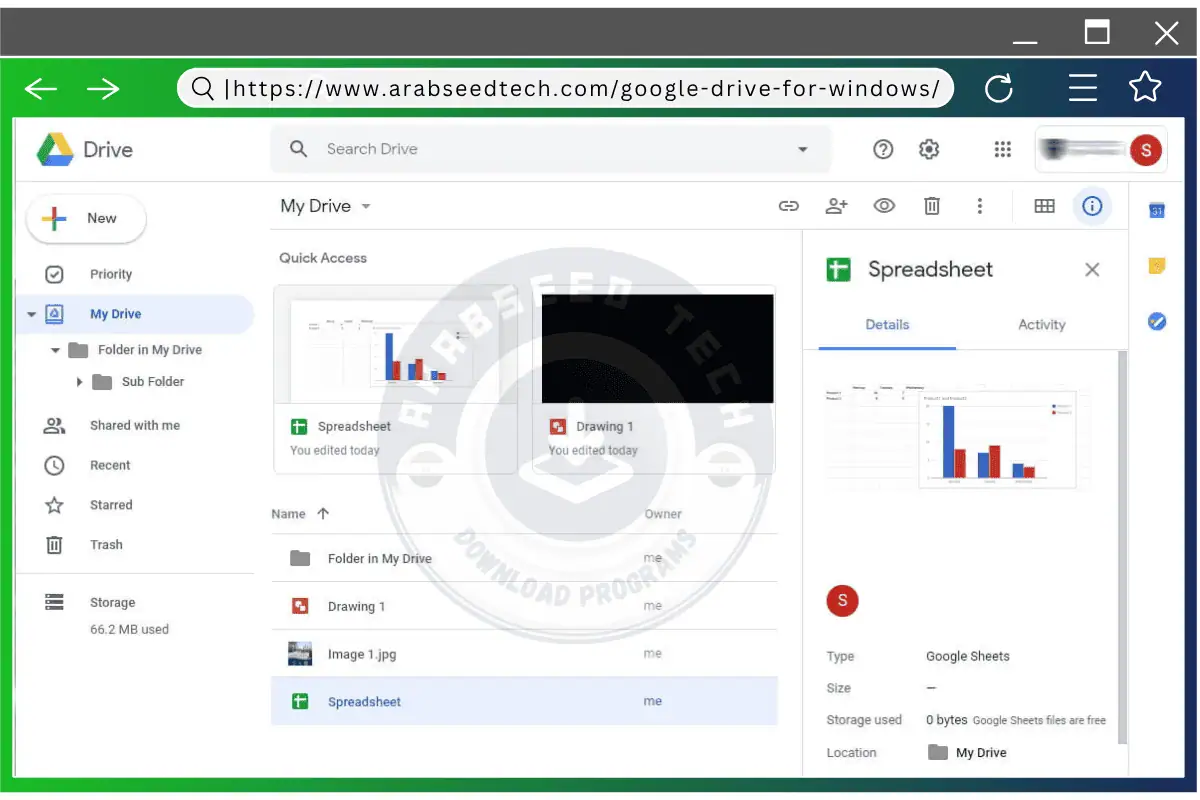This screenshot has width=1200, height=800.
Task: Toggle the view details info button
Action: click(x=1092, y=206)
